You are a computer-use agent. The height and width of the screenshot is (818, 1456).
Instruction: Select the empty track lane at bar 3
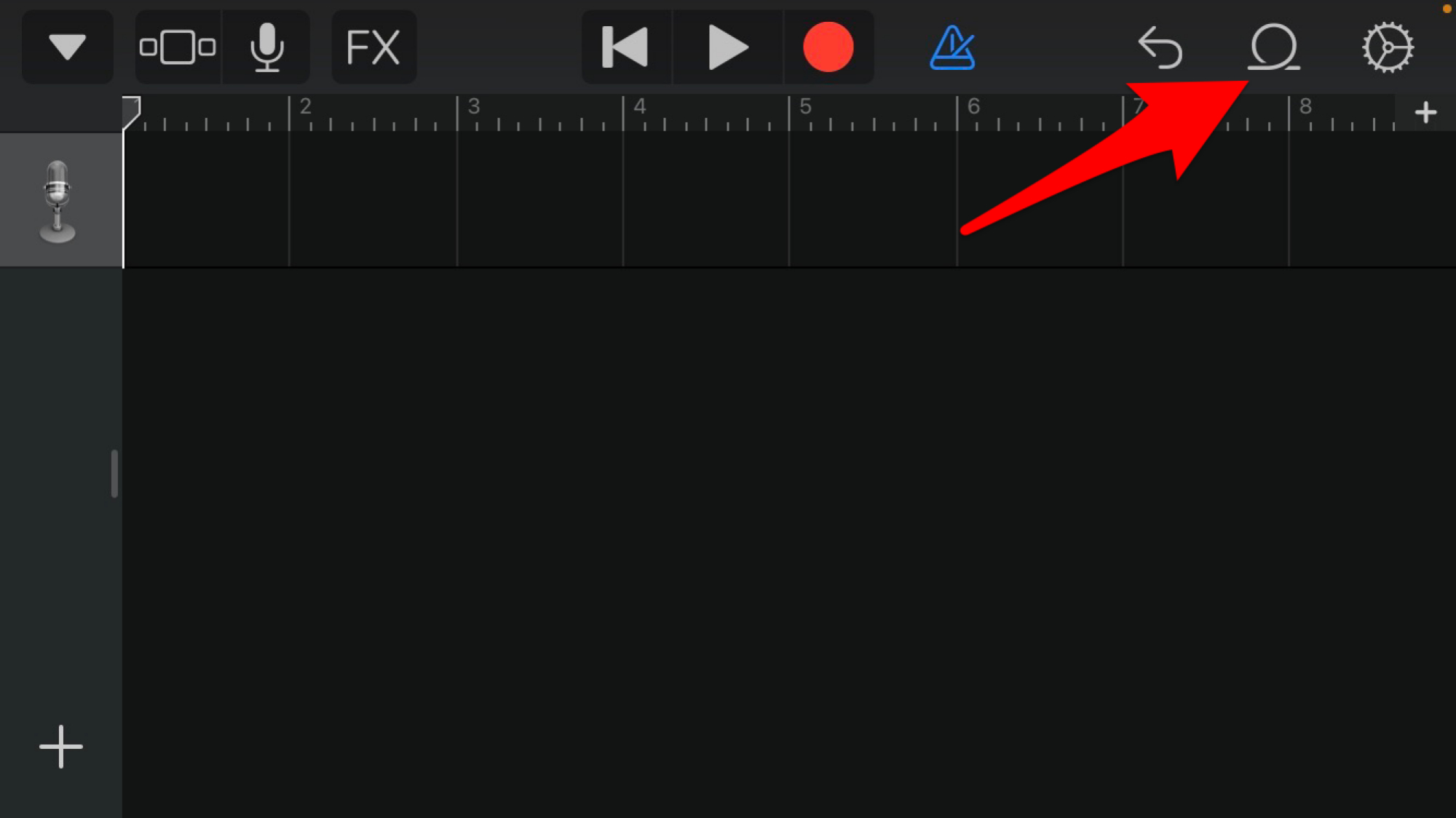pos(539,200)
